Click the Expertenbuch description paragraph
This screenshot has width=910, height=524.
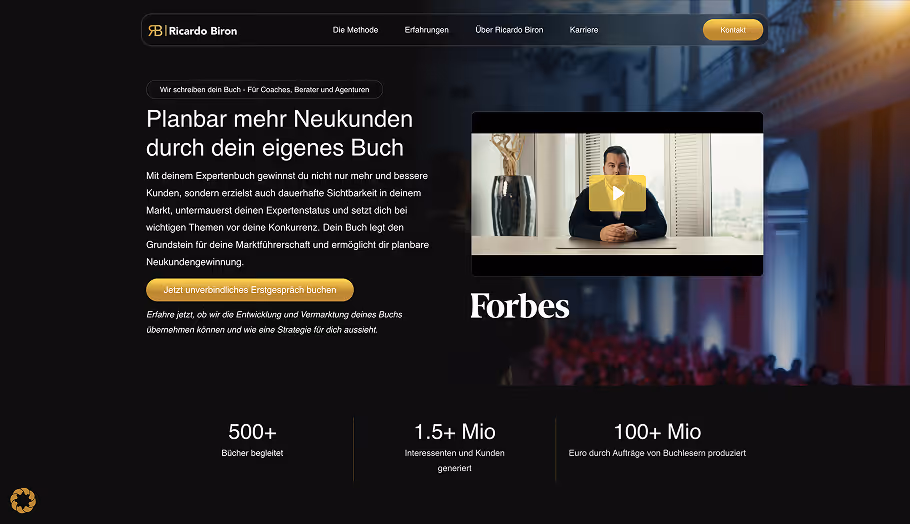pos(287,219)
